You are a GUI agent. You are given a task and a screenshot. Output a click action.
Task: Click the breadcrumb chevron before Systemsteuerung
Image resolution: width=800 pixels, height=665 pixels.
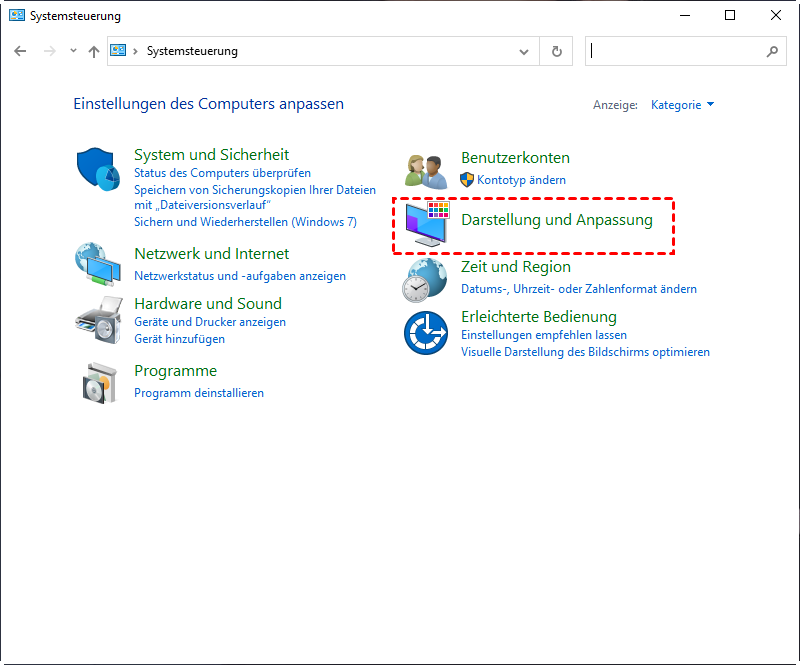point(135,51)
